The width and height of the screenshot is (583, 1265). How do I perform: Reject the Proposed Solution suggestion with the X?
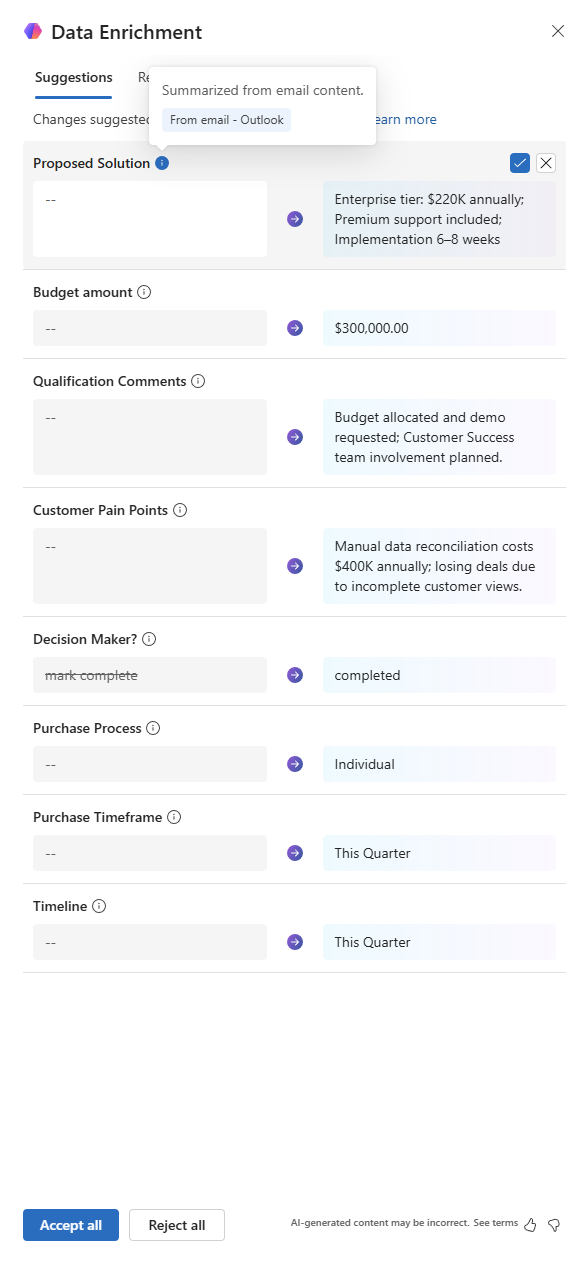(x=546, y=163)
